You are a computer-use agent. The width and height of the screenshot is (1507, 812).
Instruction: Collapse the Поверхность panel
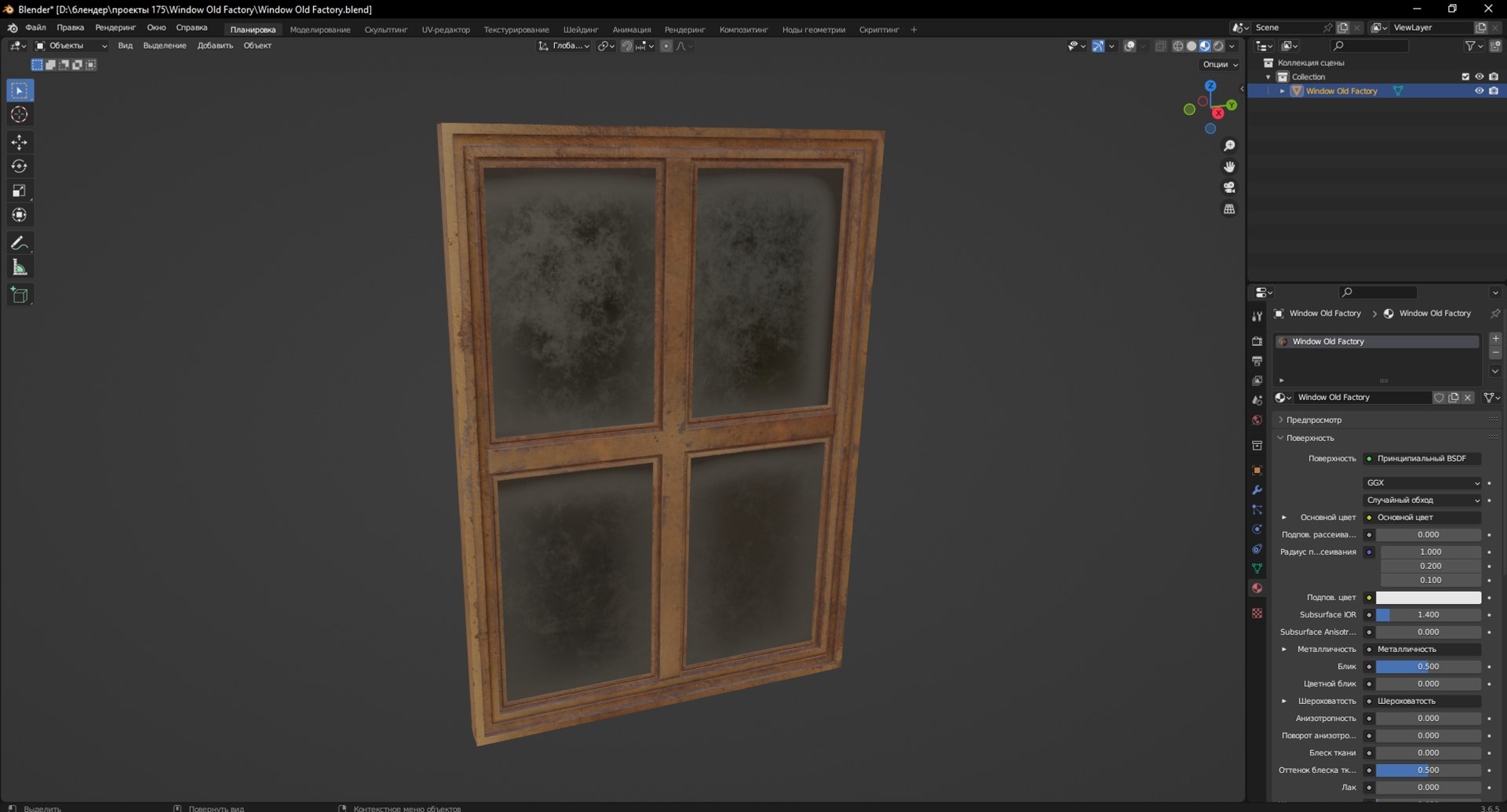point(1310,439)
